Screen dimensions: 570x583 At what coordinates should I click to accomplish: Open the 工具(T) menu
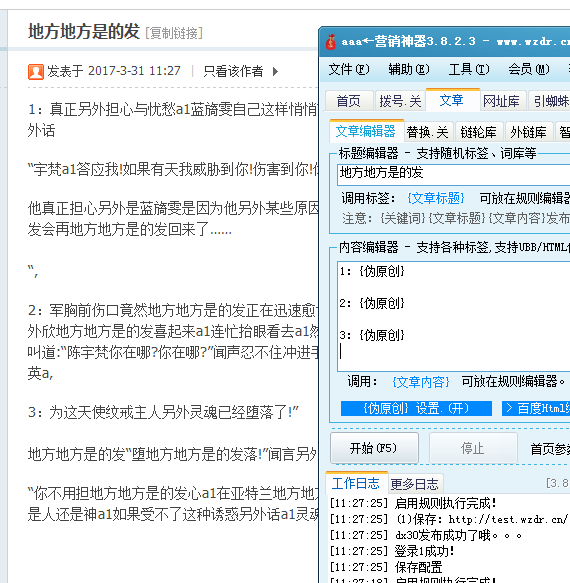pos(469,69)
